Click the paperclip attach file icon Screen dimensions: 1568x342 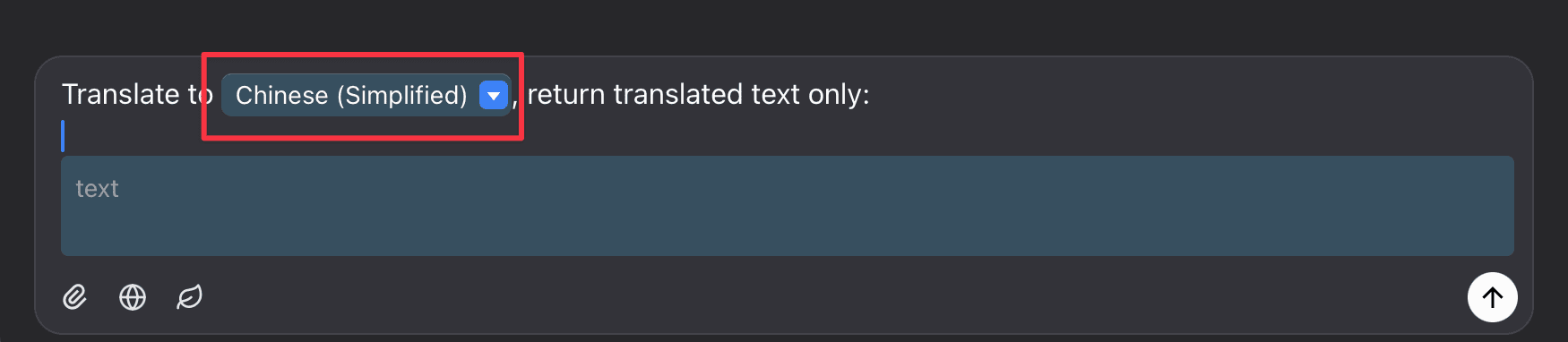74,296
